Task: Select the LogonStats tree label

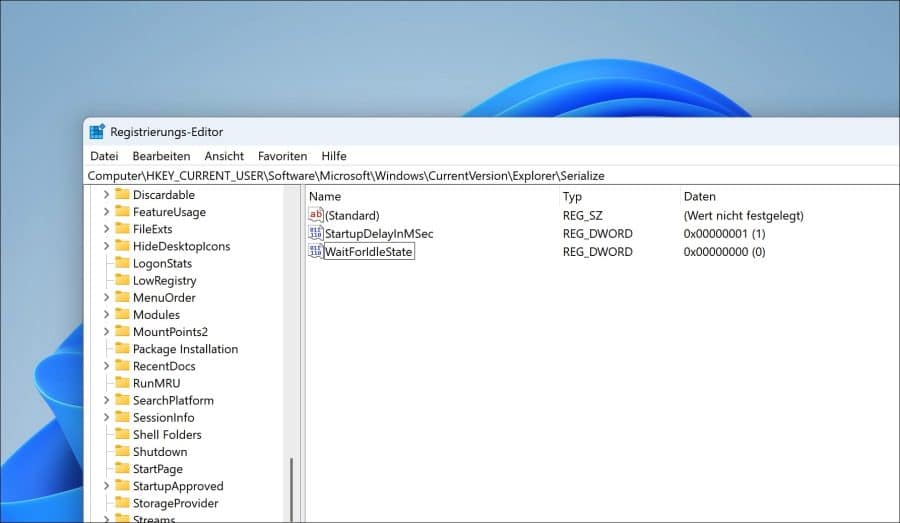Action: click(162, 264)
